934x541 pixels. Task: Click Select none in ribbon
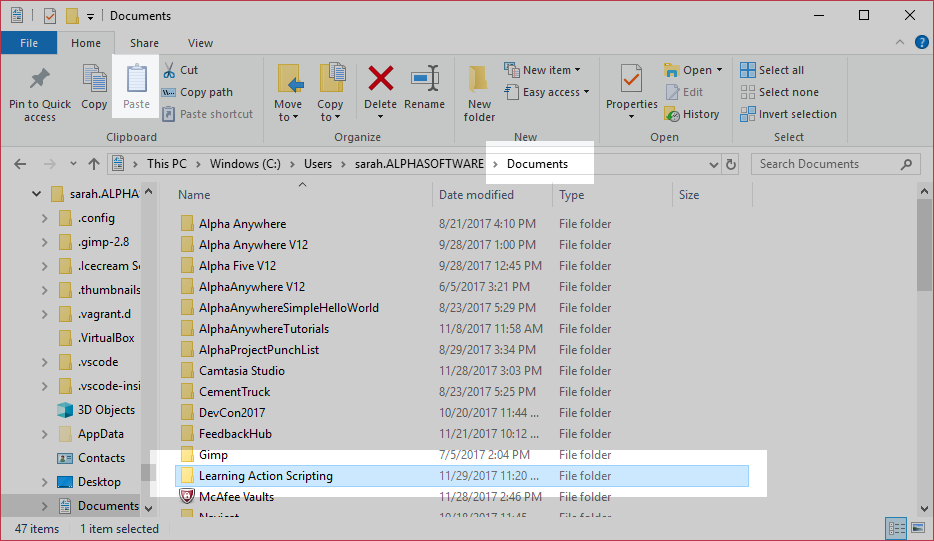pyautogui.click(x=780, y=92)
